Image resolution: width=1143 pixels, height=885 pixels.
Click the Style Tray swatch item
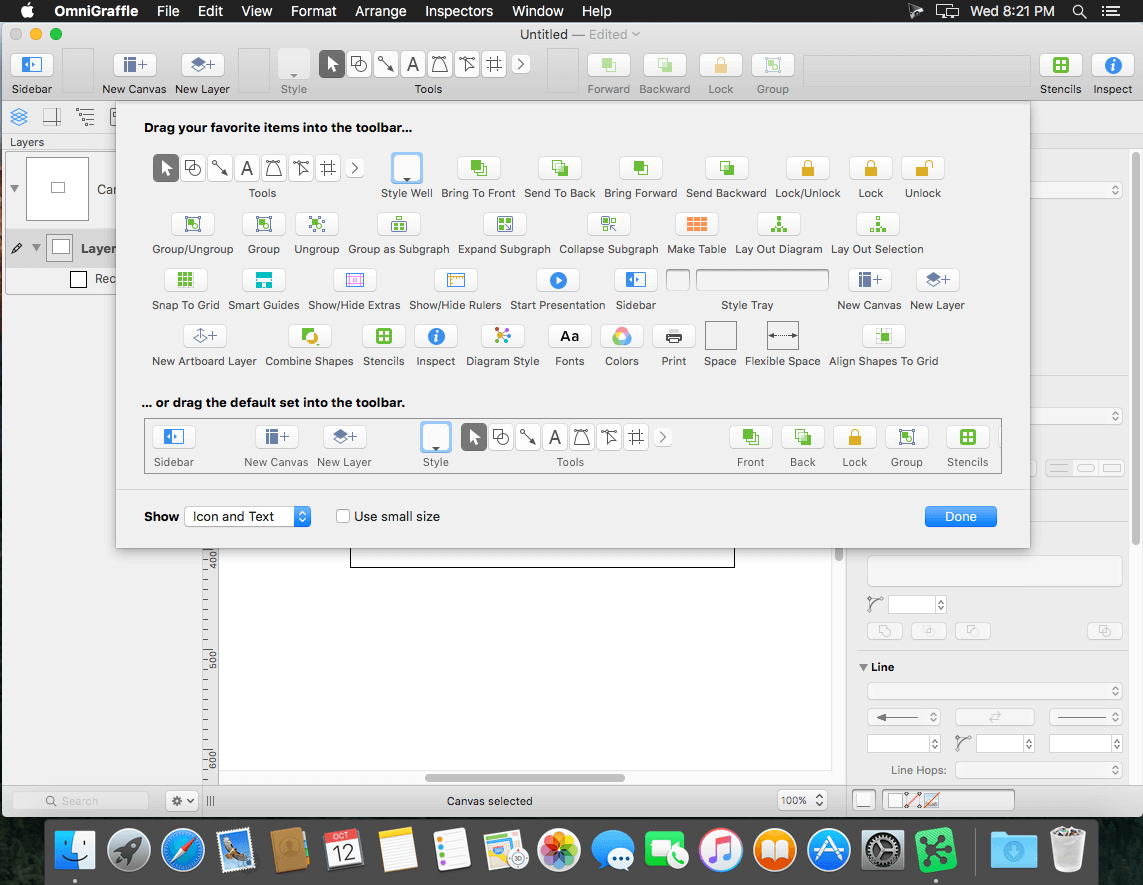[x=747, y=280]
